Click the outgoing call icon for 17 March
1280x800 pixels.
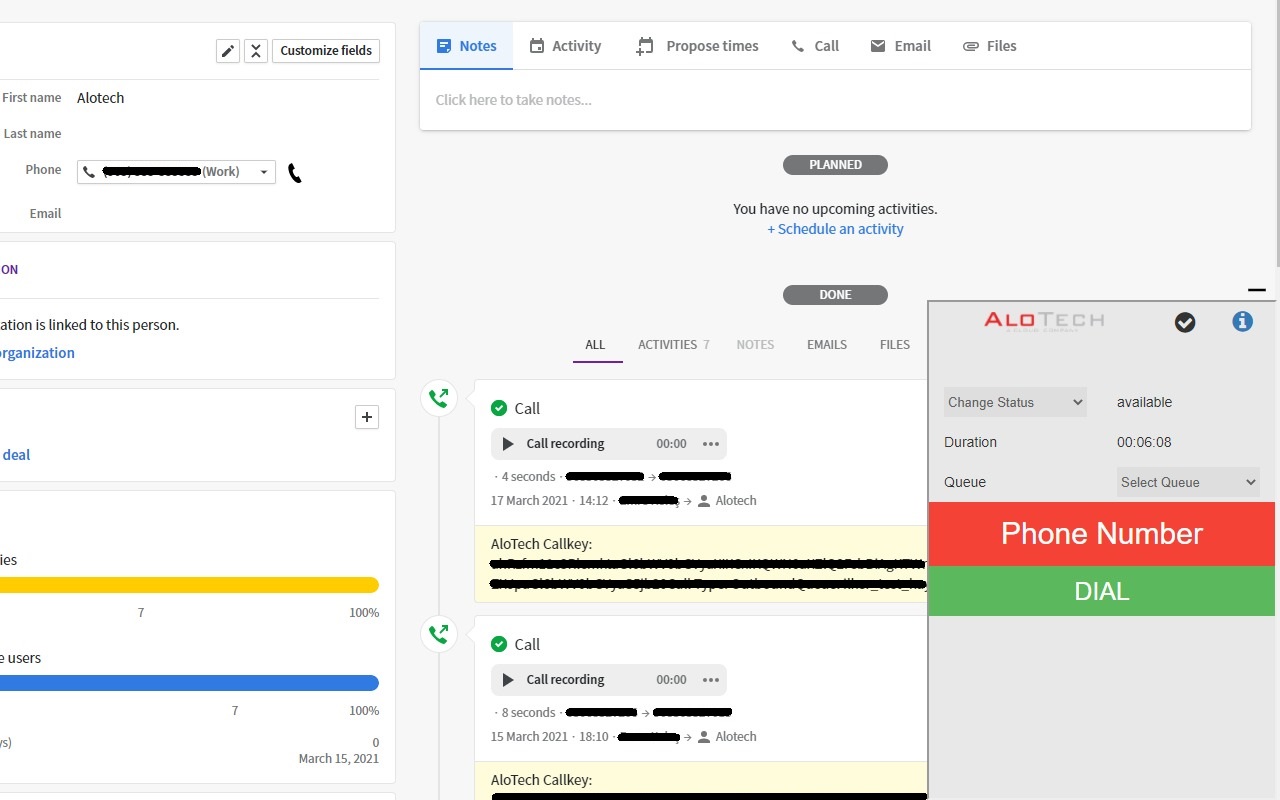point(439,398)
